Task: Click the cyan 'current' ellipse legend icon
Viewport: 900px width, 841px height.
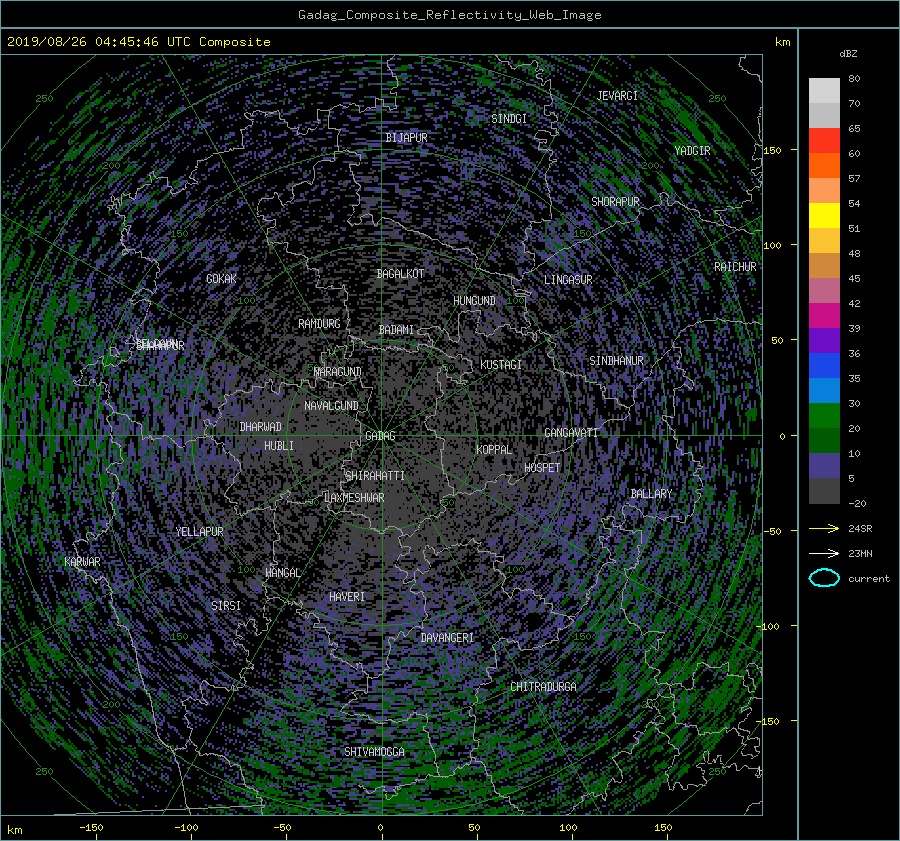Action: (x=824, y=578)
